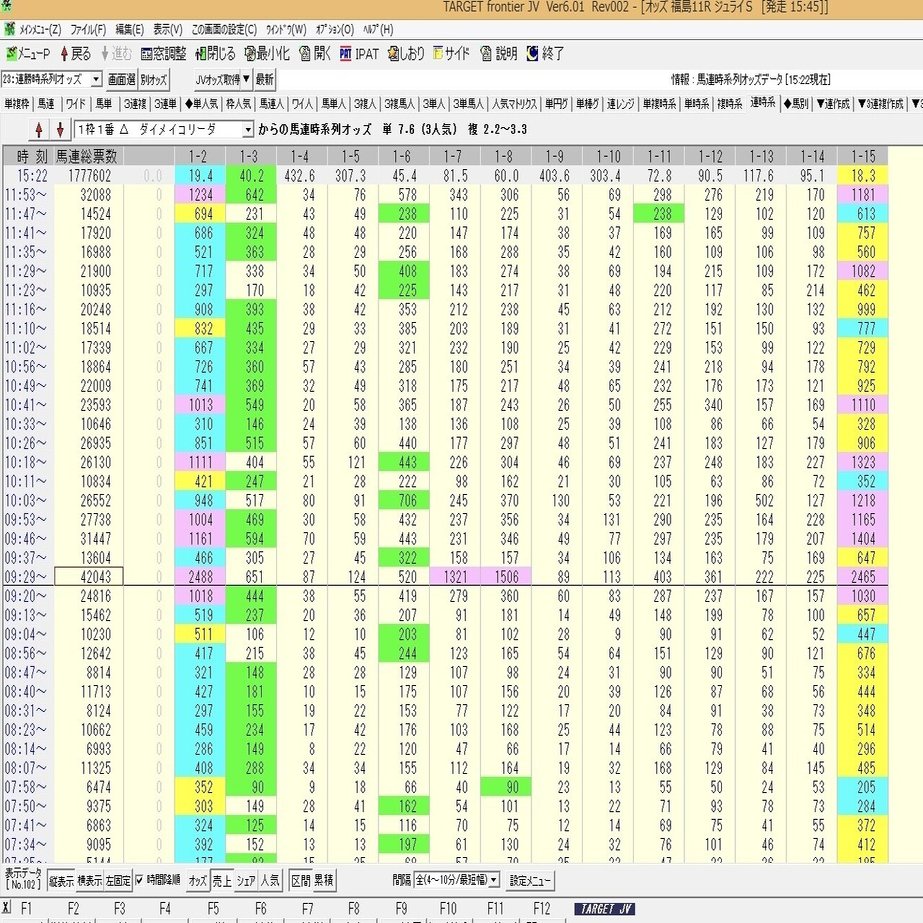
Task: Open the 23:連勝時系列オッズ screen dropdown
Action: 97,79
